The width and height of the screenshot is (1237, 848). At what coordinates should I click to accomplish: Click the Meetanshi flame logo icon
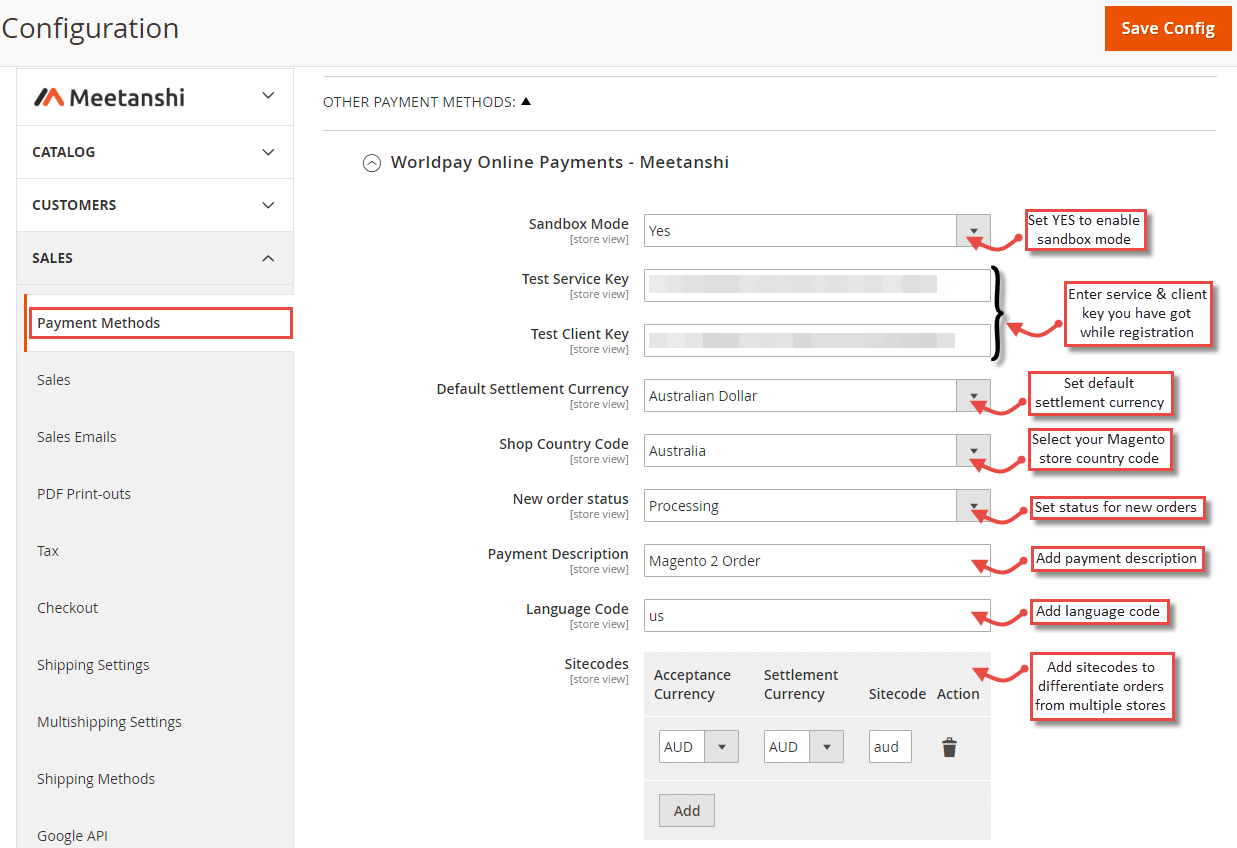[47, 96]
